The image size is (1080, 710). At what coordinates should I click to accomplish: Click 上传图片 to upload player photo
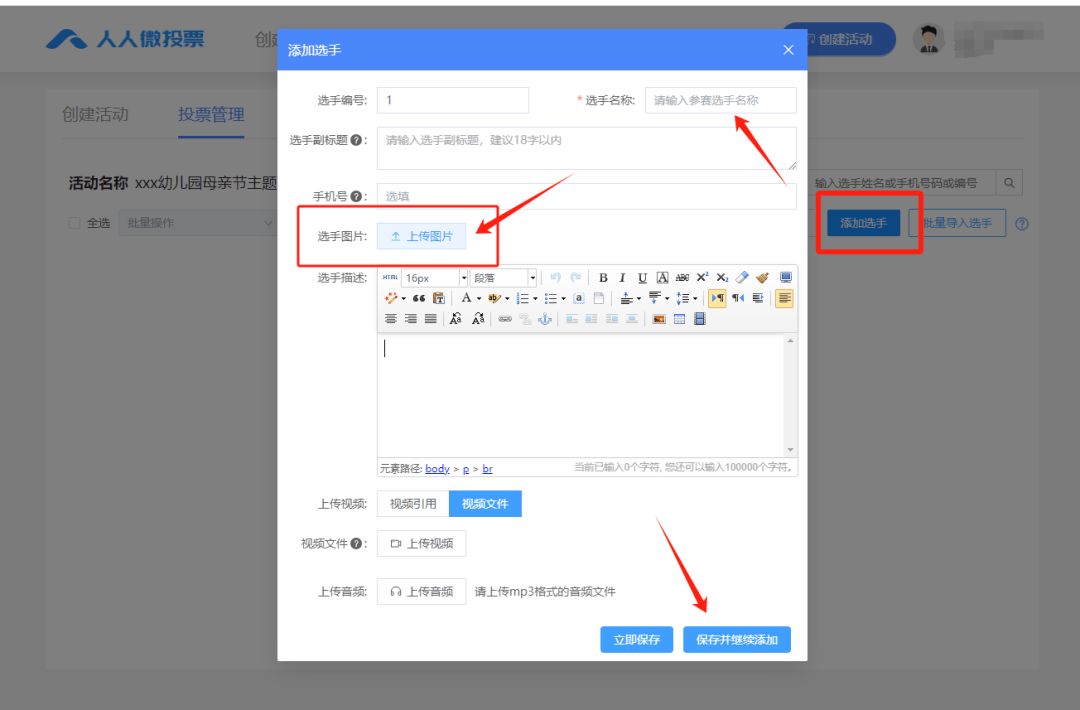[420, 236]
